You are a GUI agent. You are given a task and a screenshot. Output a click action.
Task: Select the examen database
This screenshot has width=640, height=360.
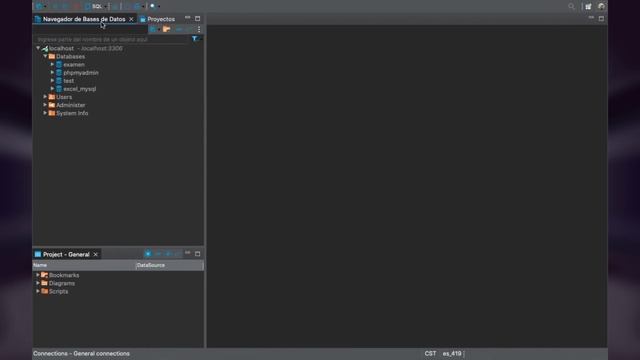(74, 64)
